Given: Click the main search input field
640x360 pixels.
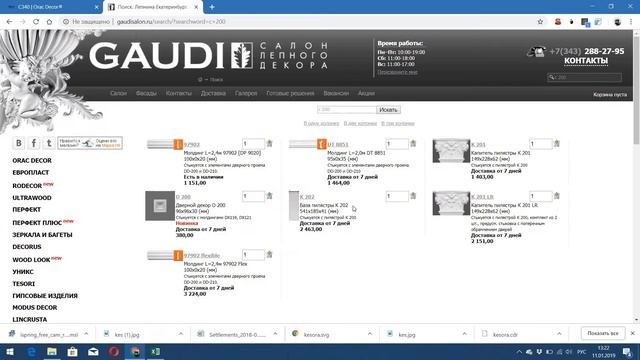Looking at the screenshot, I should pos(347,110).
